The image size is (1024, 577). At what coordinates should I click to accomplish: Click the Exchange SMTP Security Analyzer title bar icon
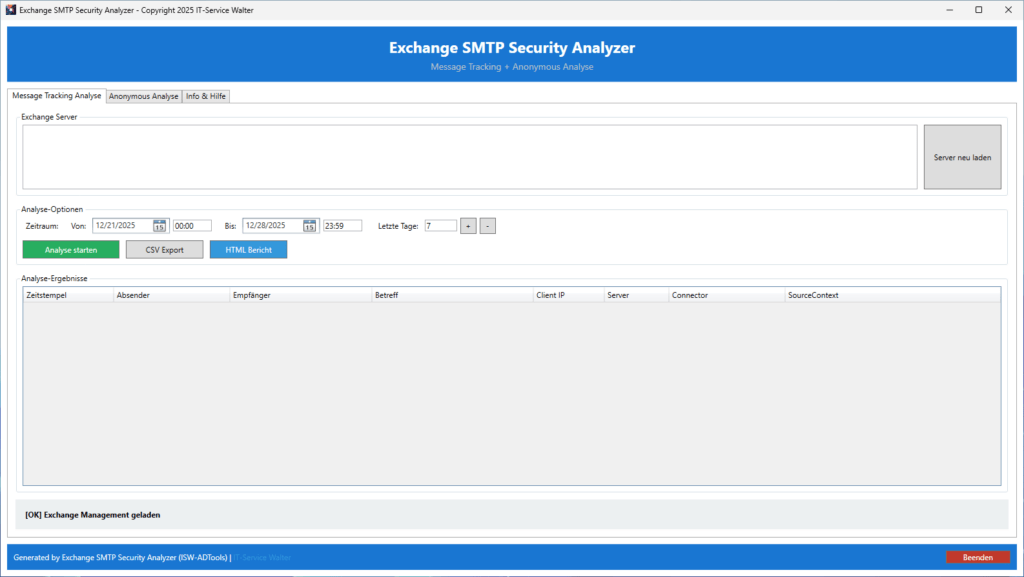(x=10, y=9)
